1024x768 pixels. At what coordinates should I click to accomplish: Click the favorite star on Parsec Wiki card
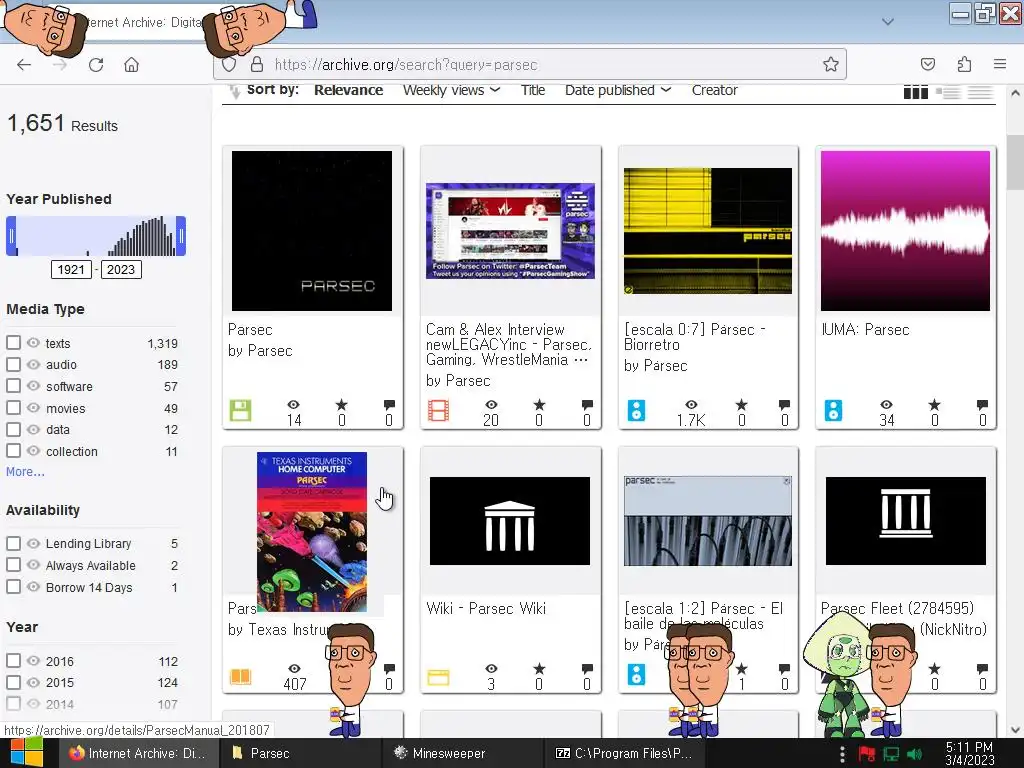tap(539, 669)
